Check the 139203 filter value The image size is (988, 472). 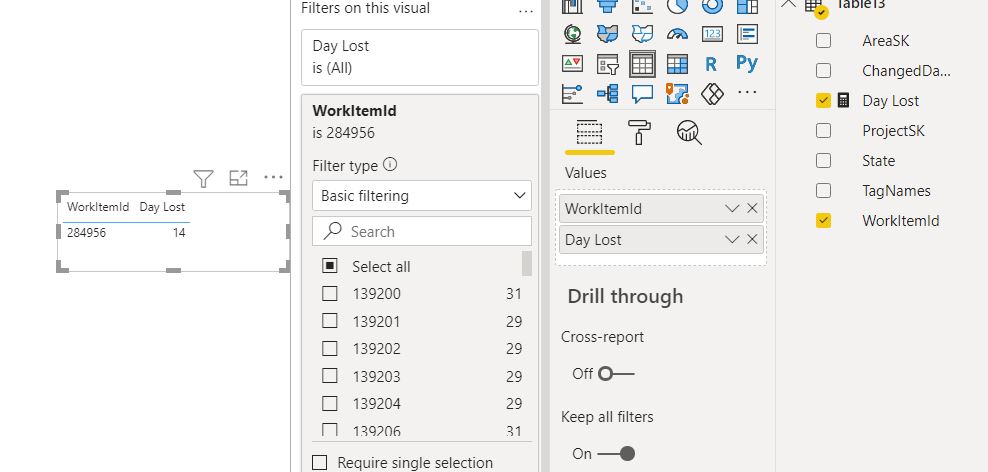[330, 376]
